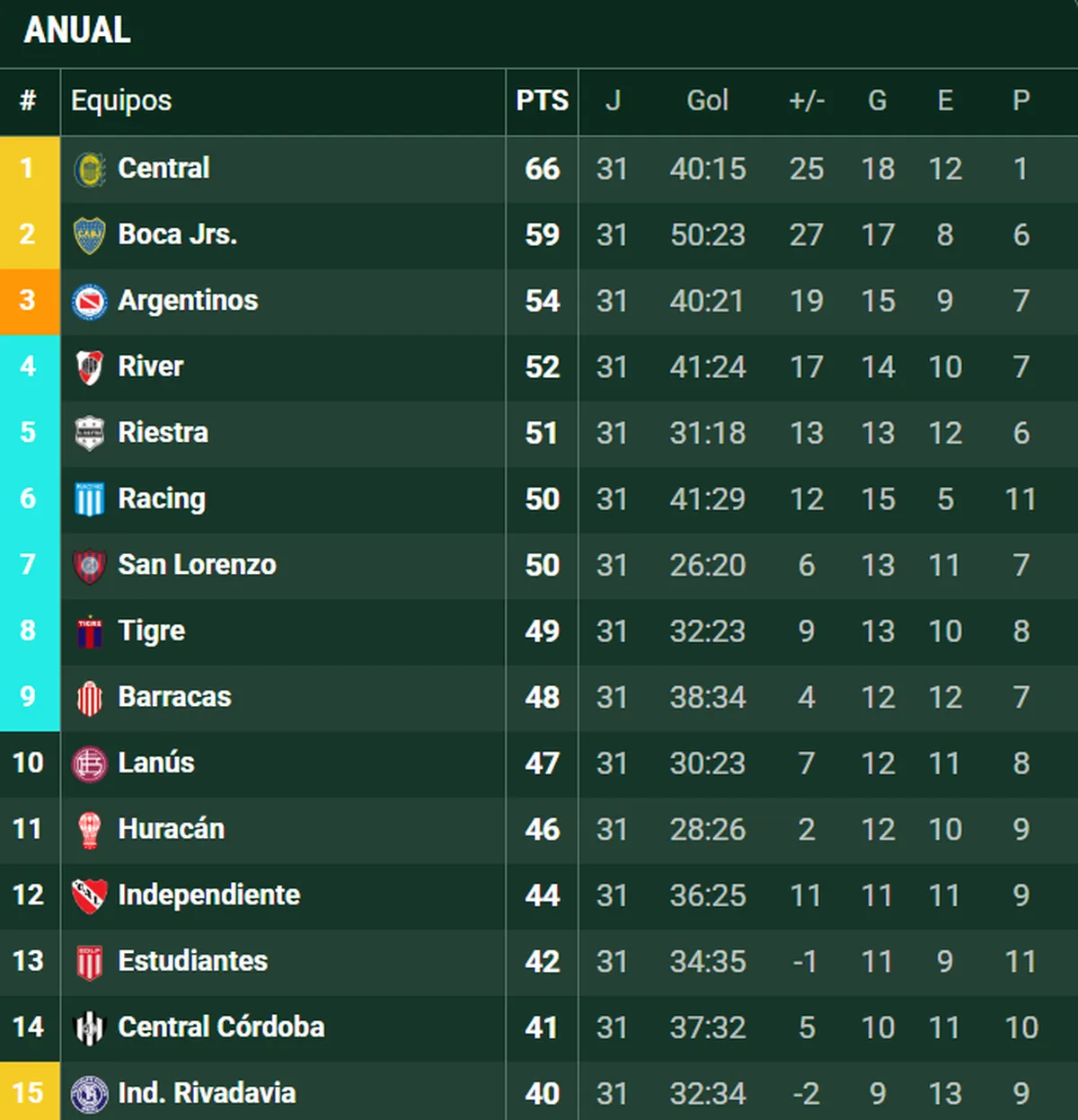Click the Central Córdoba team name
This screenshot has width=1078, height=1120.
click(221, 1027)
